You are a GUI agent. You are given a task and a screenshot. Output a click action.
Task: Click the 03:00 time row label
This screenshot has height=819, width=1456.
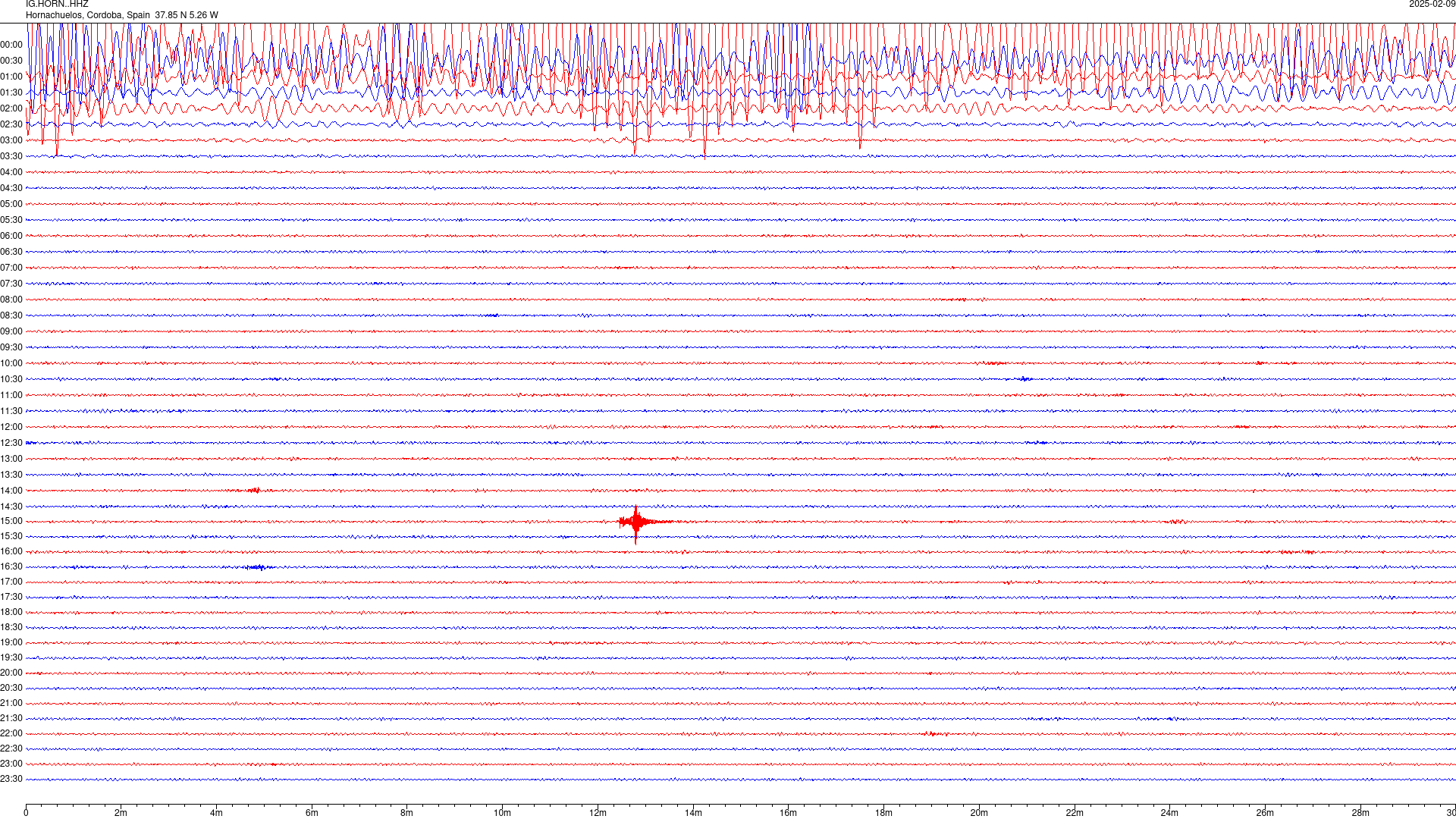11,140
